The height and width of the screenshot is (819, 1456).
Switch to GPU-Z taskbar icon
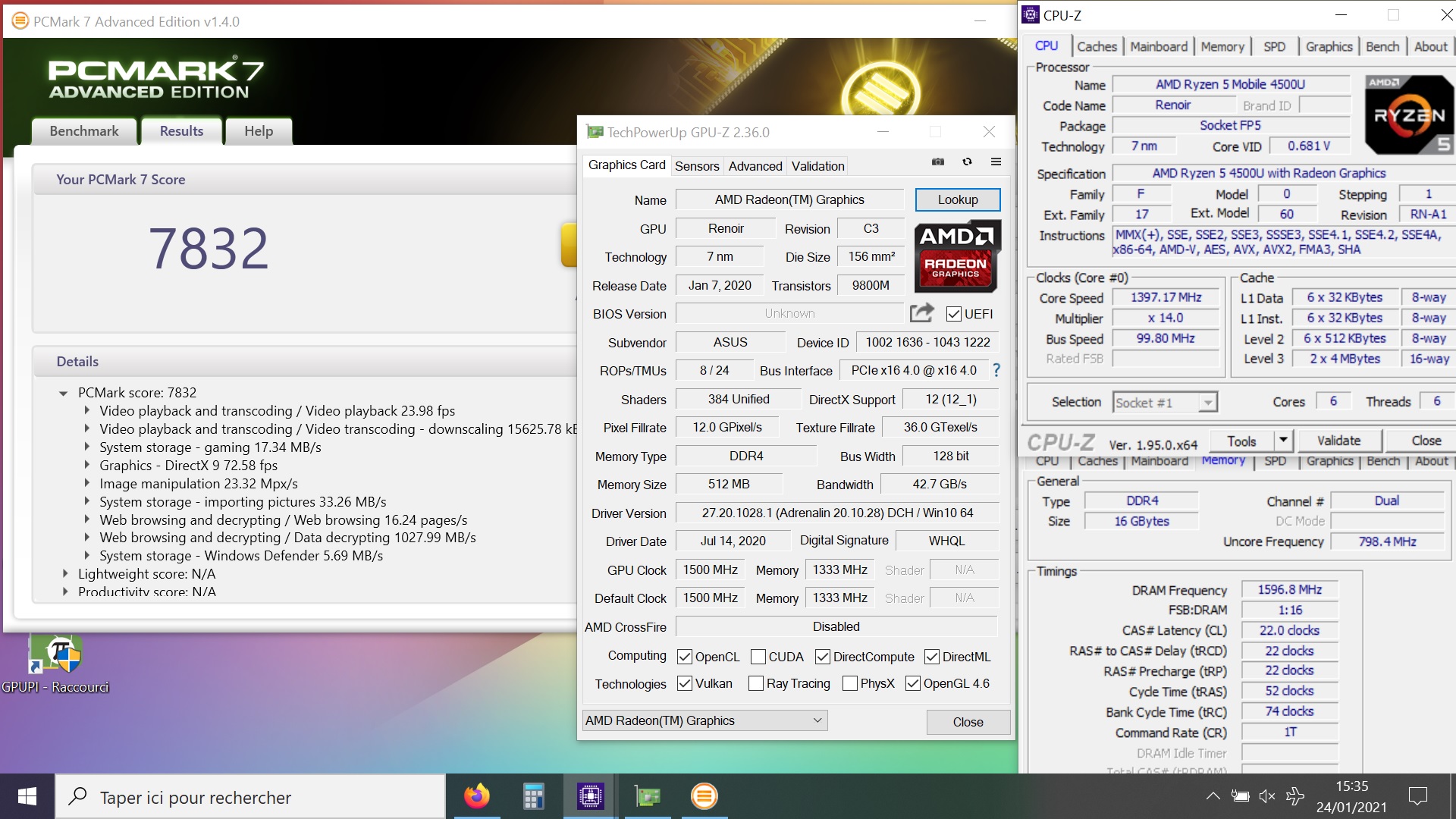coord(647,796)
